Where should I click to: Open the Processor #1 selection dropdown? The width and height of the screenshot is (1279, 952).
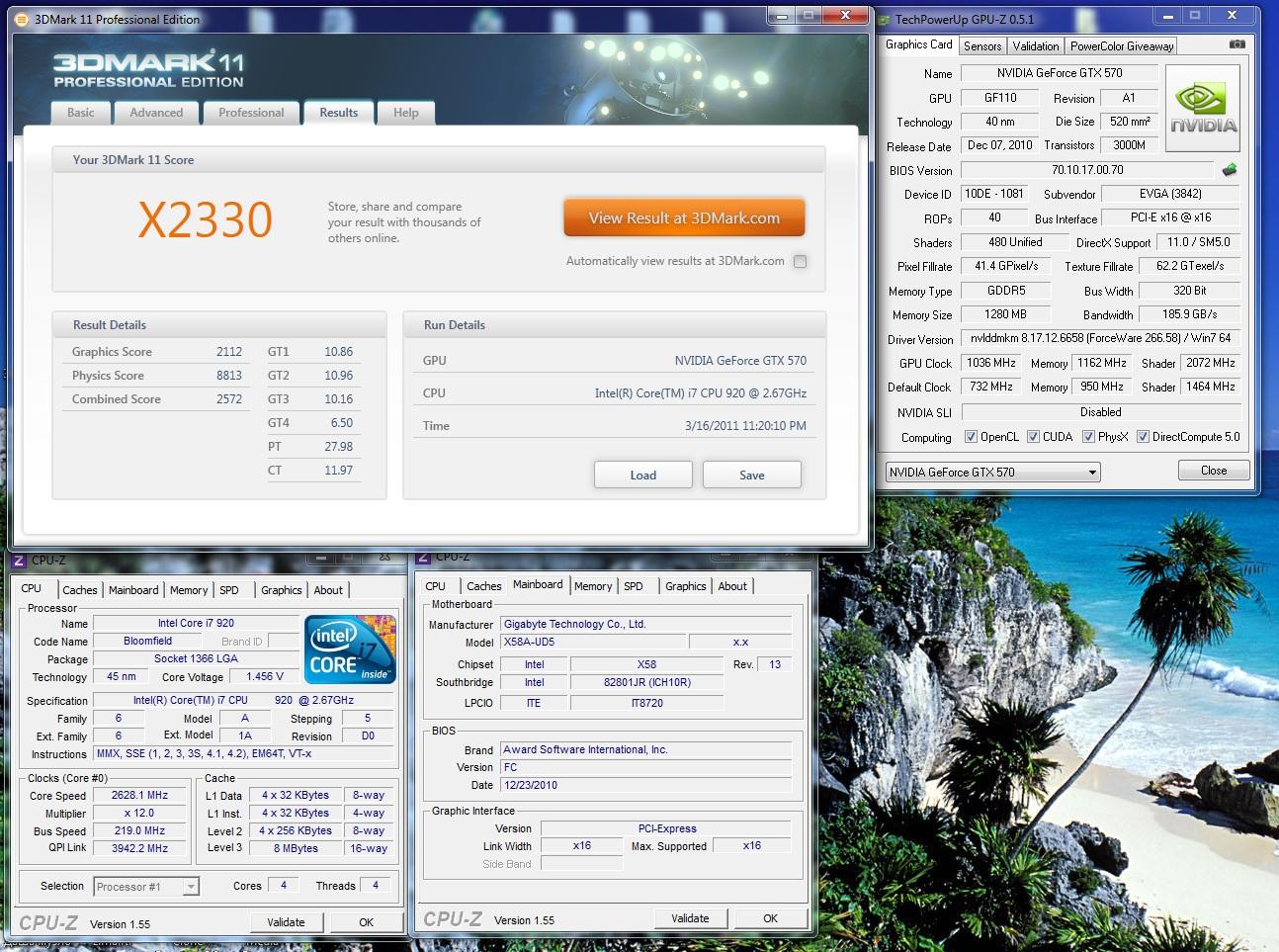pos(146,886)
